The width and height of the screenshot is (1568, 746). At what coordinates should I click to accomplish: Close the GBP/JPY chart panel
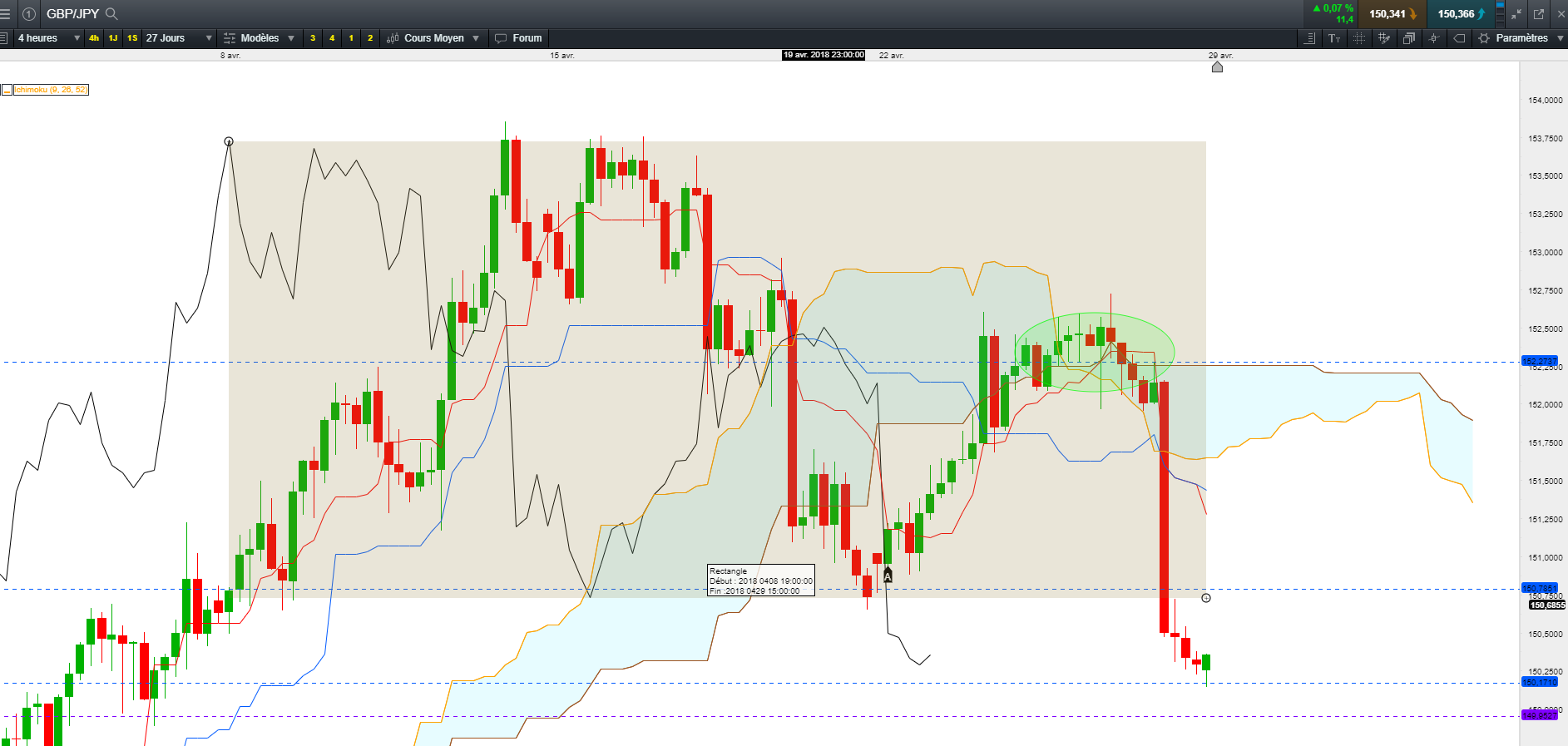1560,14
